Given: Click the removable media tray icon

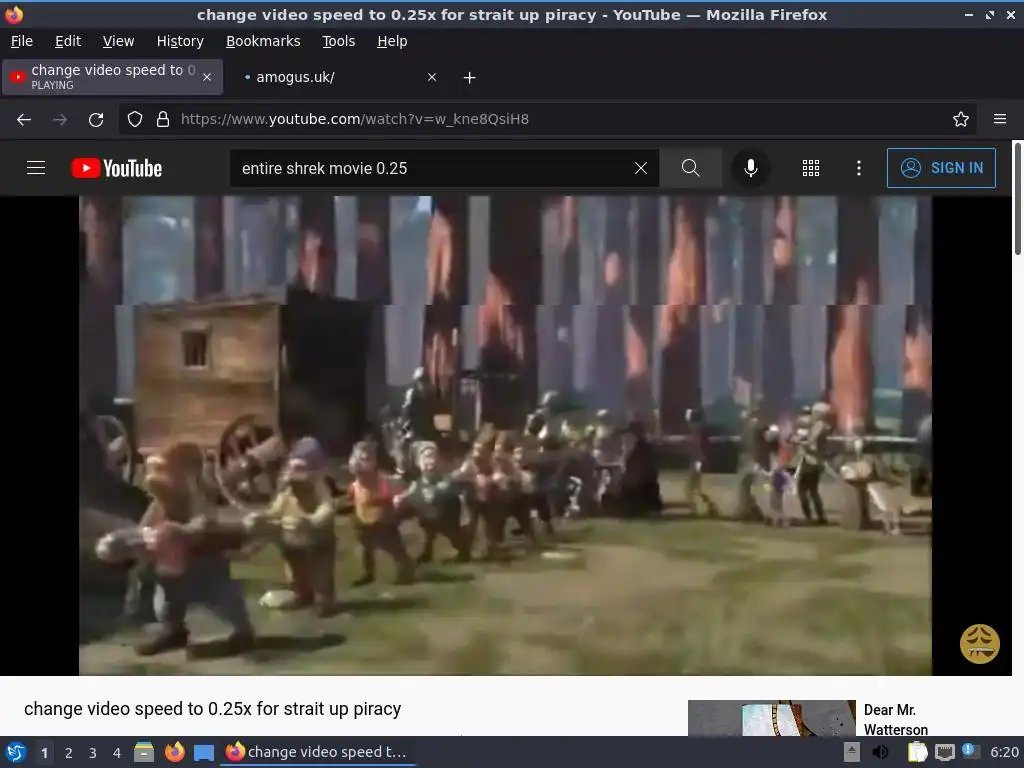Looking at the screenshot, I should pos(851,752).
